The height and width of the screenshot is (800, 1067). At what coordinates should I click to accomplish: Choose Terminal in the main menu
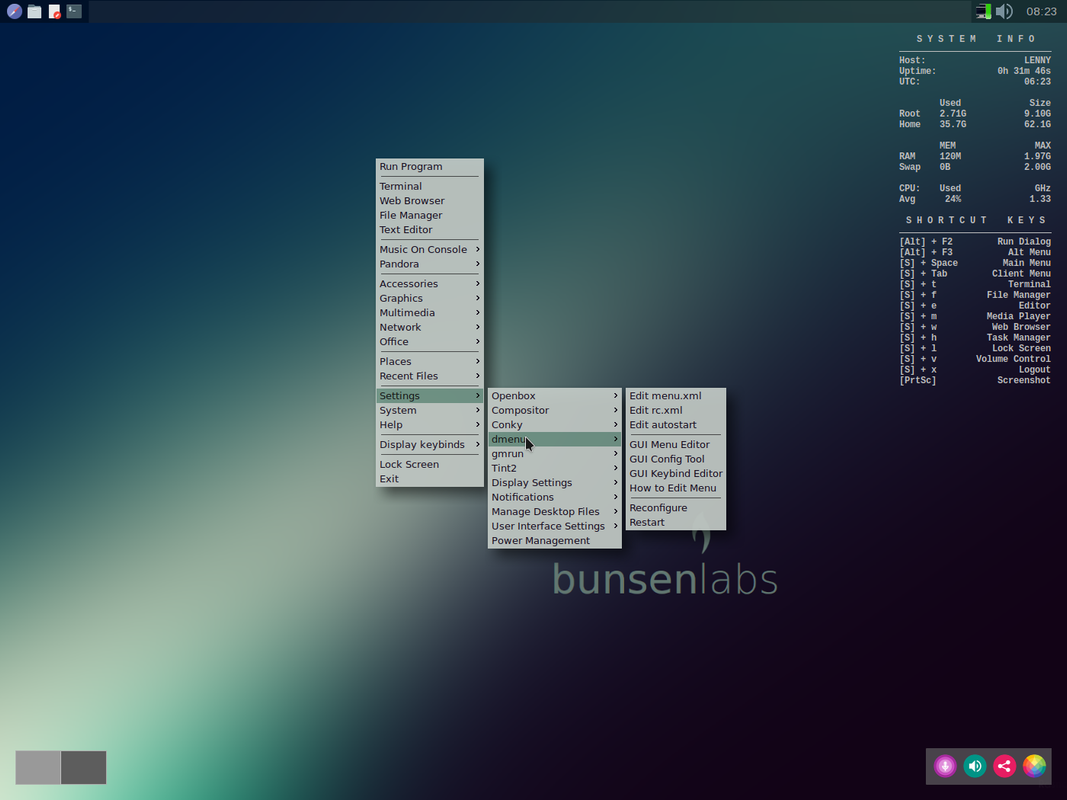pyautogui.click(x=429, y=186)
